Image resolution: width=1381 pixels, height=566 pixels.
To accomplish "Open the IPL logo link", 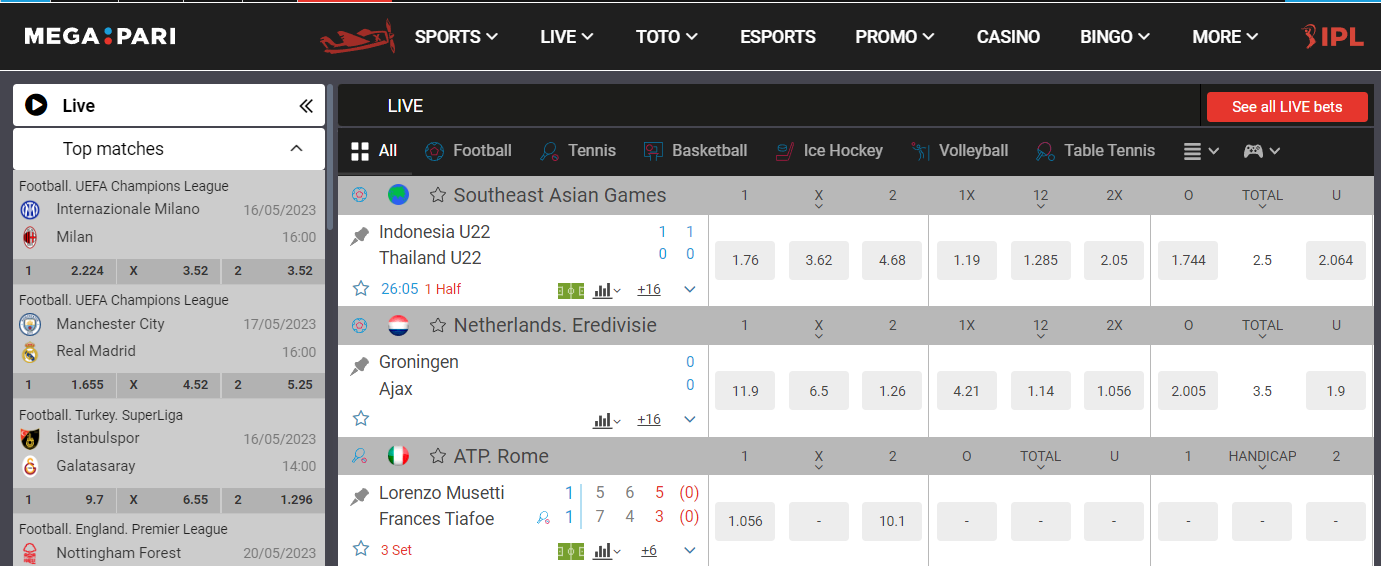I will pyautogui.click(x=1333, y=37).
